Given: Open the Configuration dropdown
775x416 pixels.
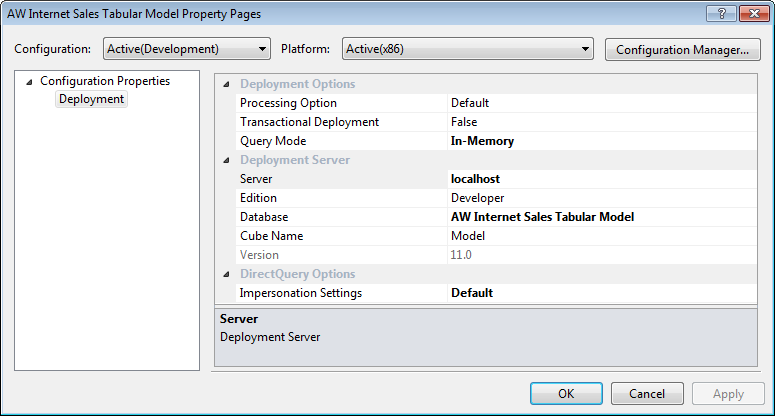Looking at the screenshot, I should click(x=187, y=49).
